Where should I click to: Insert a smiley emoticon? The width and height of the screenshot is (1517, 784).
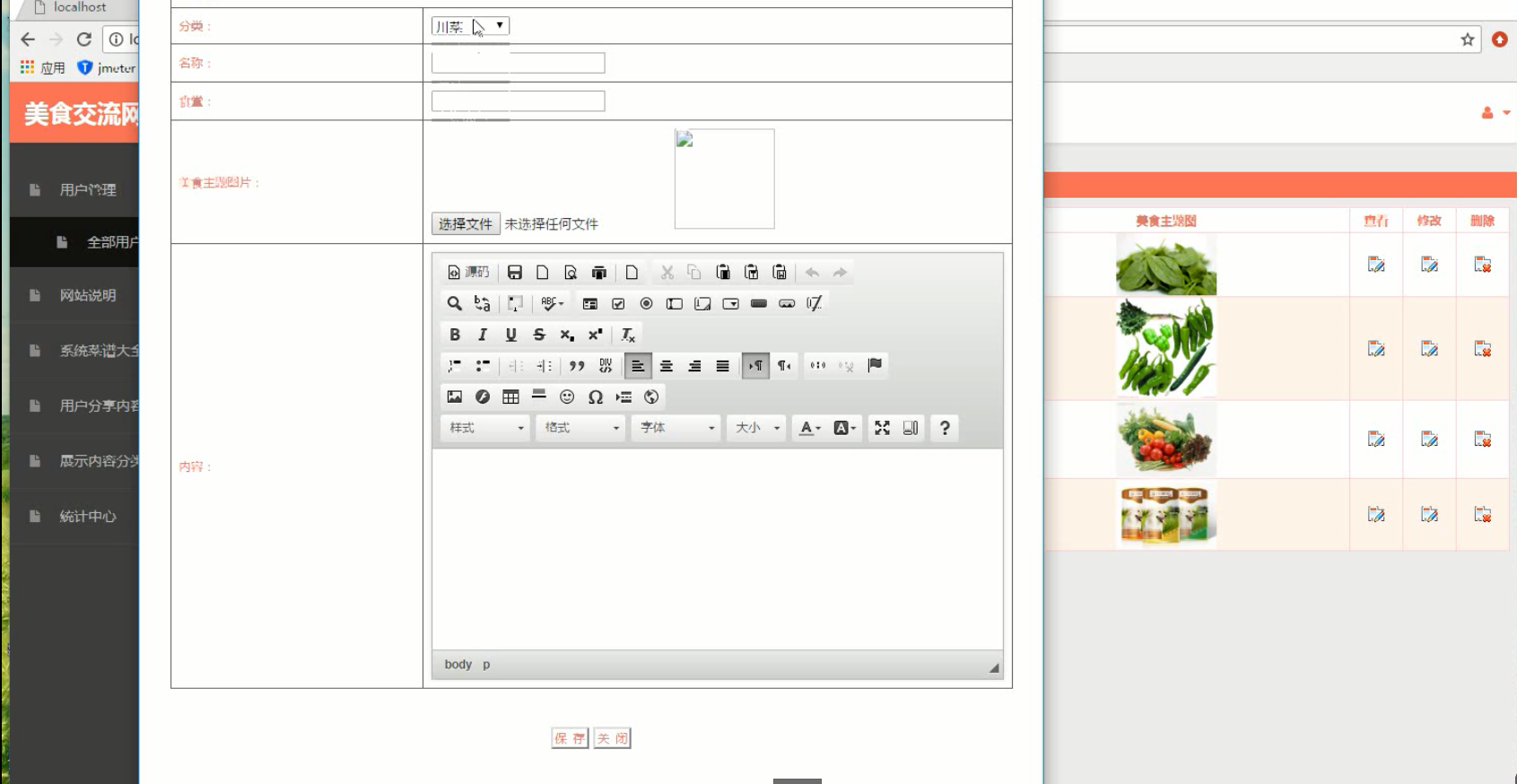[567, 396]
